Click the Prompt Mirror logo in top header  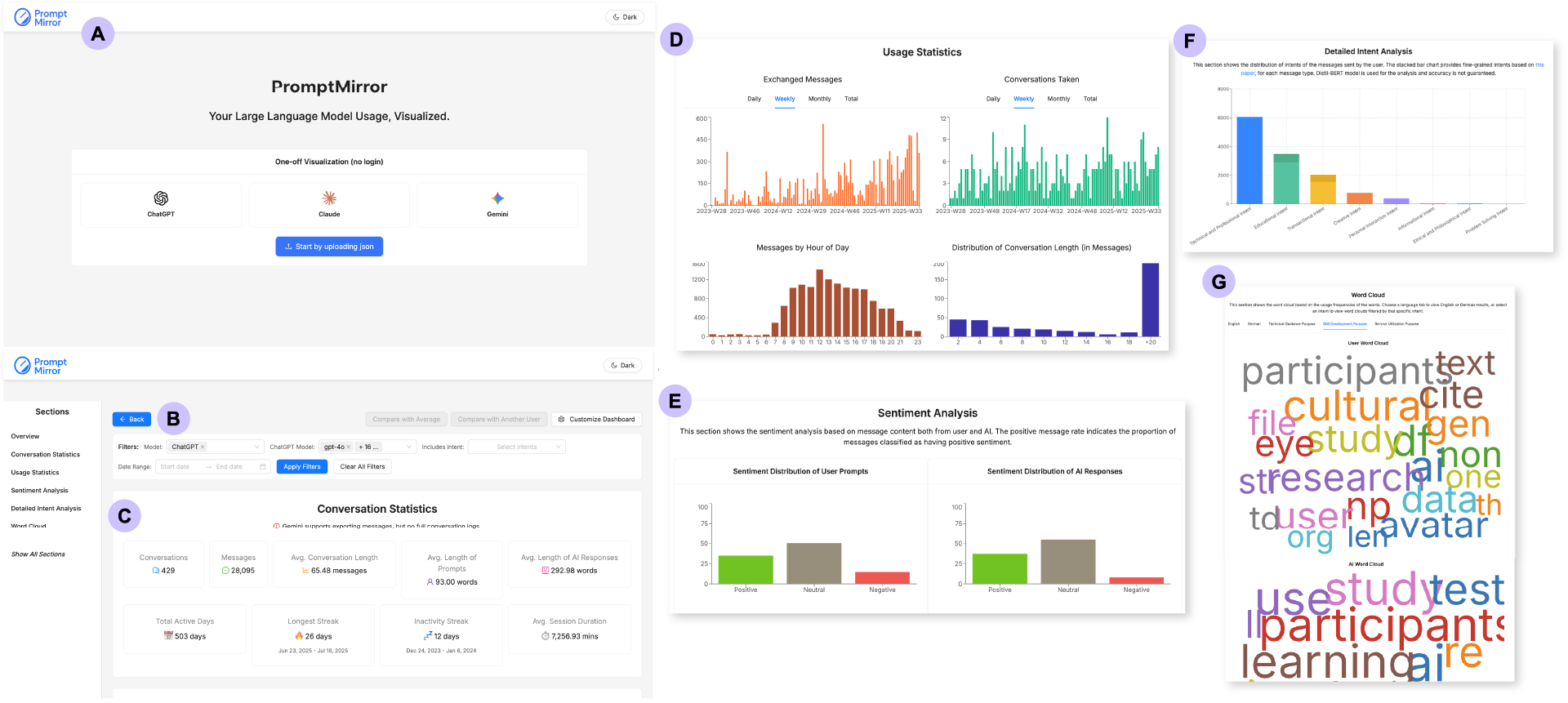coord(41,18)
